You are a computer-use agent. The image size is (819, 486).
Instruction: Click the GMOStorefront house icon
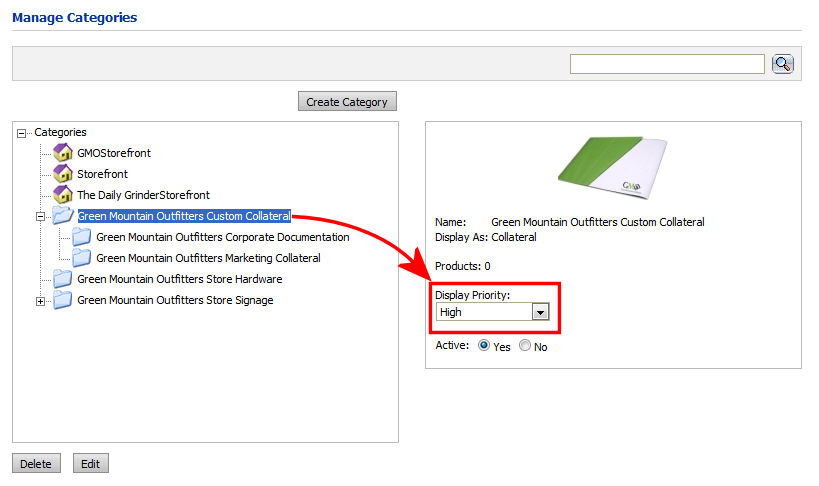click(x=63, y=153)
